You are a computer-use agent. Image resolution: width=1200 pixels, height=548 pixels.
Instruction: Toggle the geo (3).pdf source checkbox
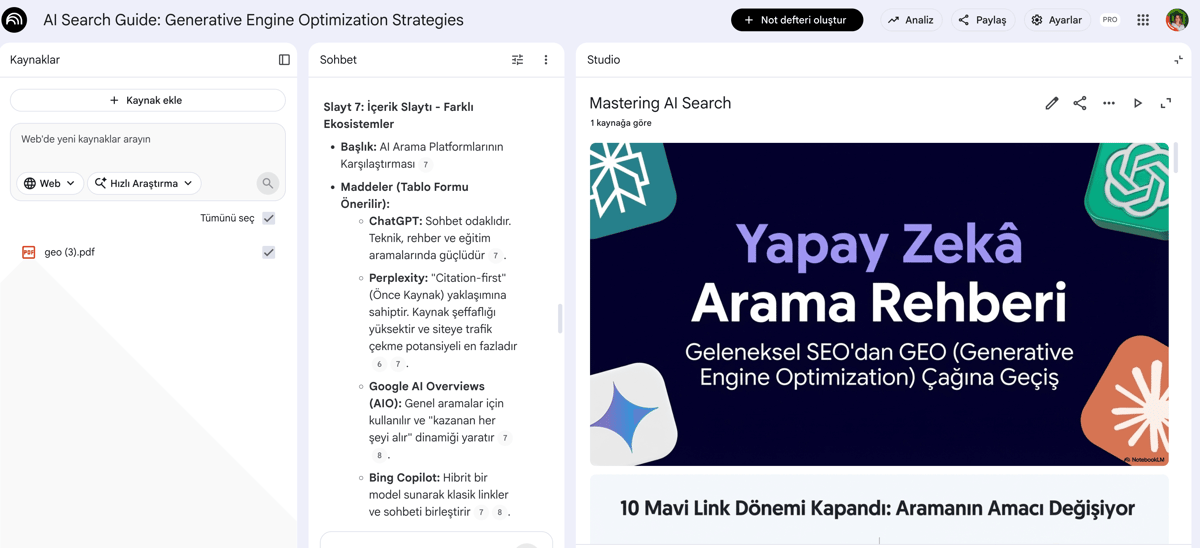tap(269, 252)
